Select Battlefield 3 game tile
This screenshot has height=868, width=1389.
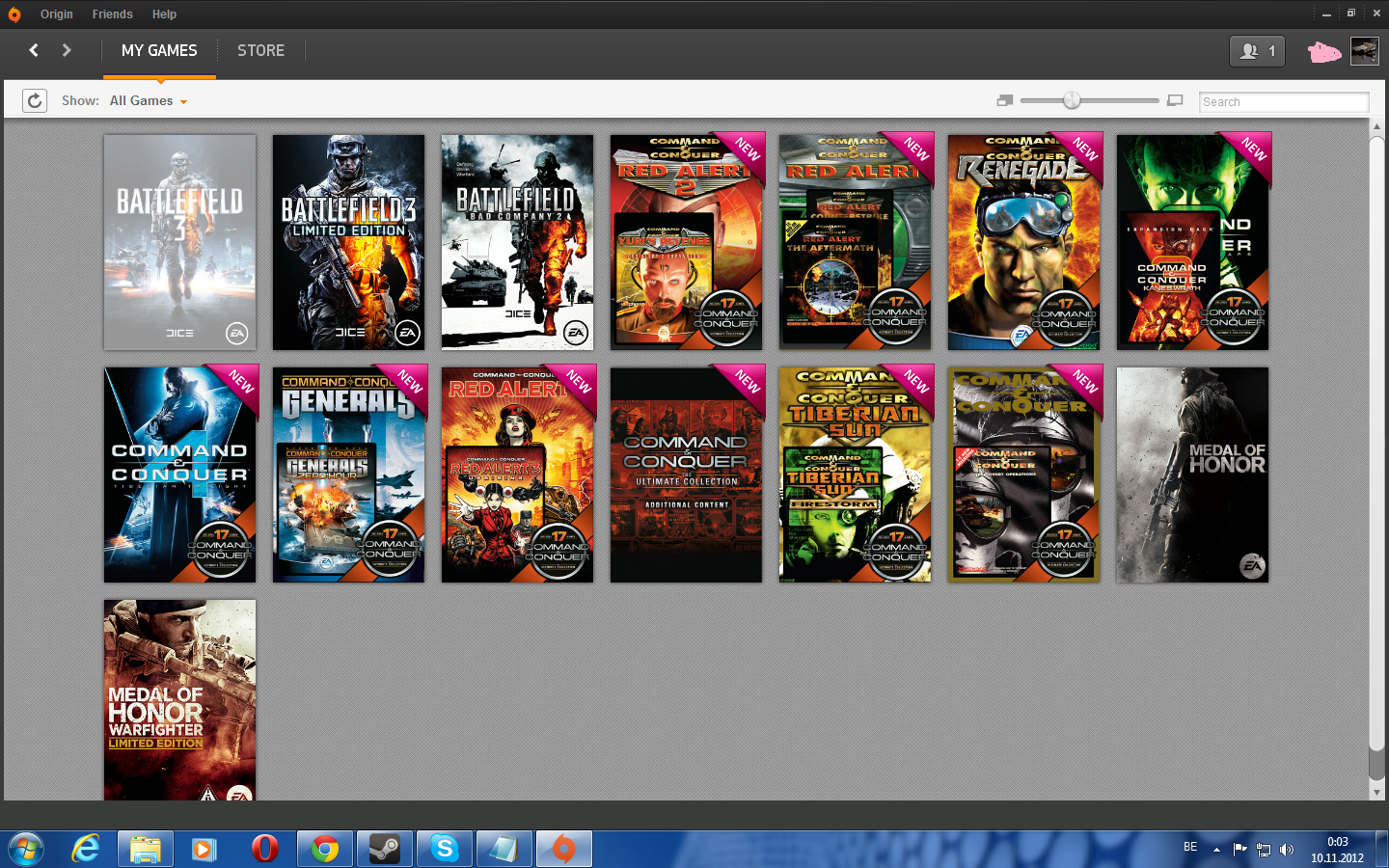179,242
